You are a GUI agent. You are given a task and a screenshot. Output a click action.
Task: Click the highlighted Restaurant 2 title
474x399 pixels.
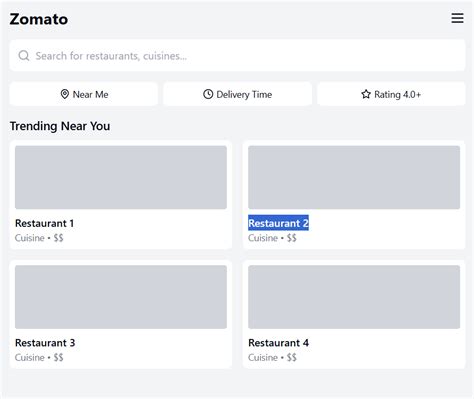pos(278,223)
